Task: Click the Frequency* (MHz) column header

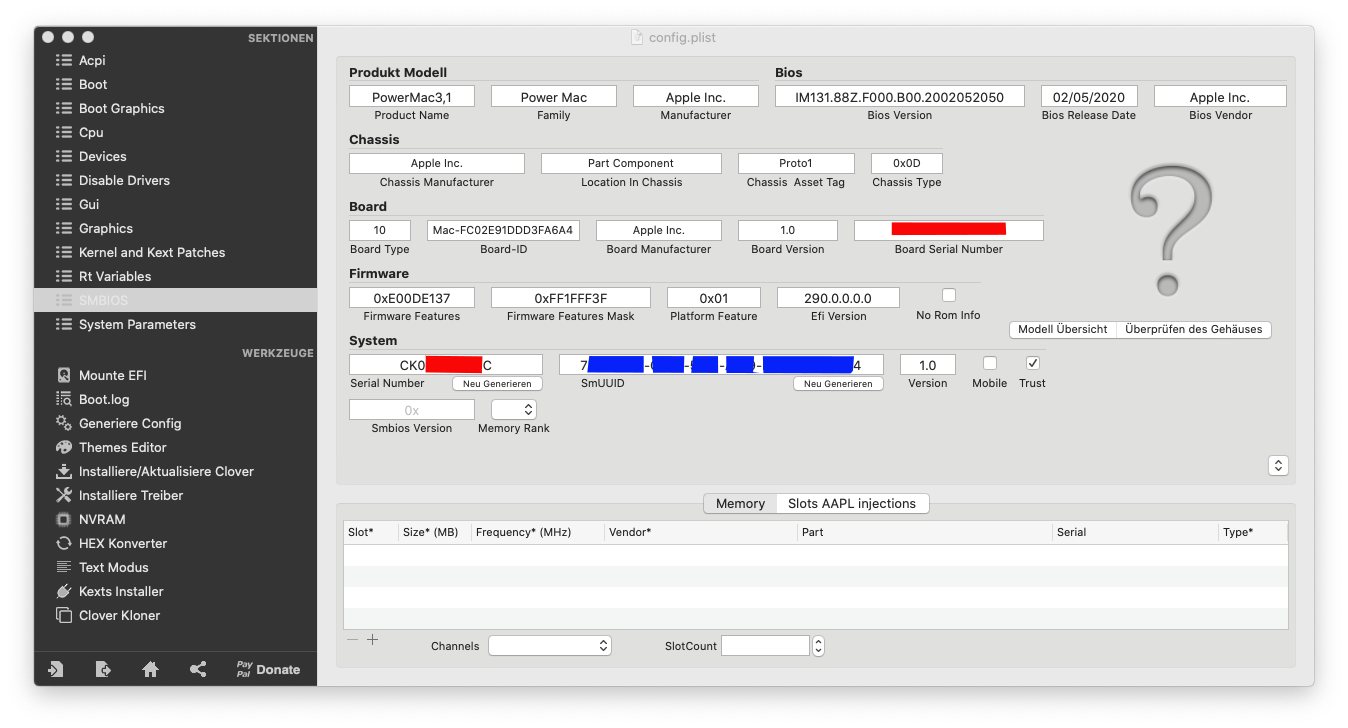Action: pos(536,532)
